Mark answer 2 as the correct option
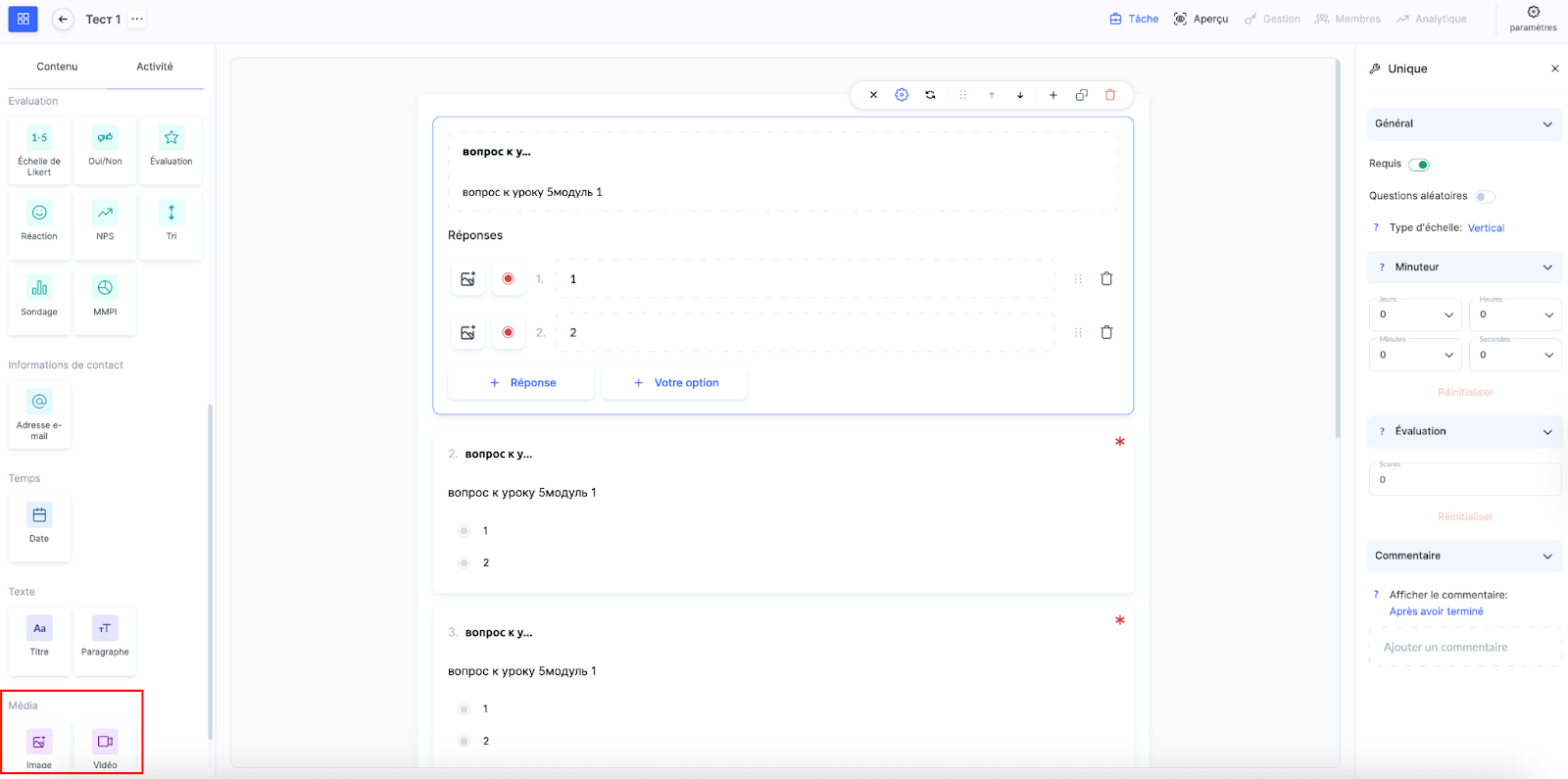 tap(508, 332)
